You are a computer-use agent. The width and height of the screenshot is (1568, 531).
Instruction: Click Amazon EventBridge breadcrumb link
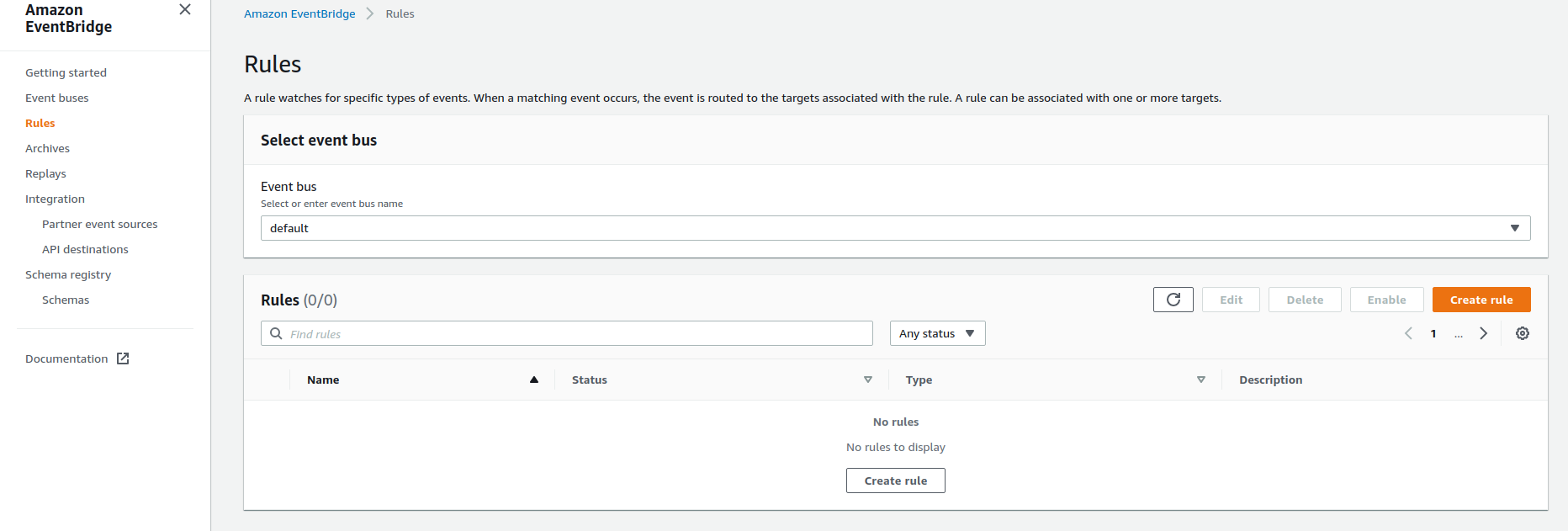click(x=299, y=13)
